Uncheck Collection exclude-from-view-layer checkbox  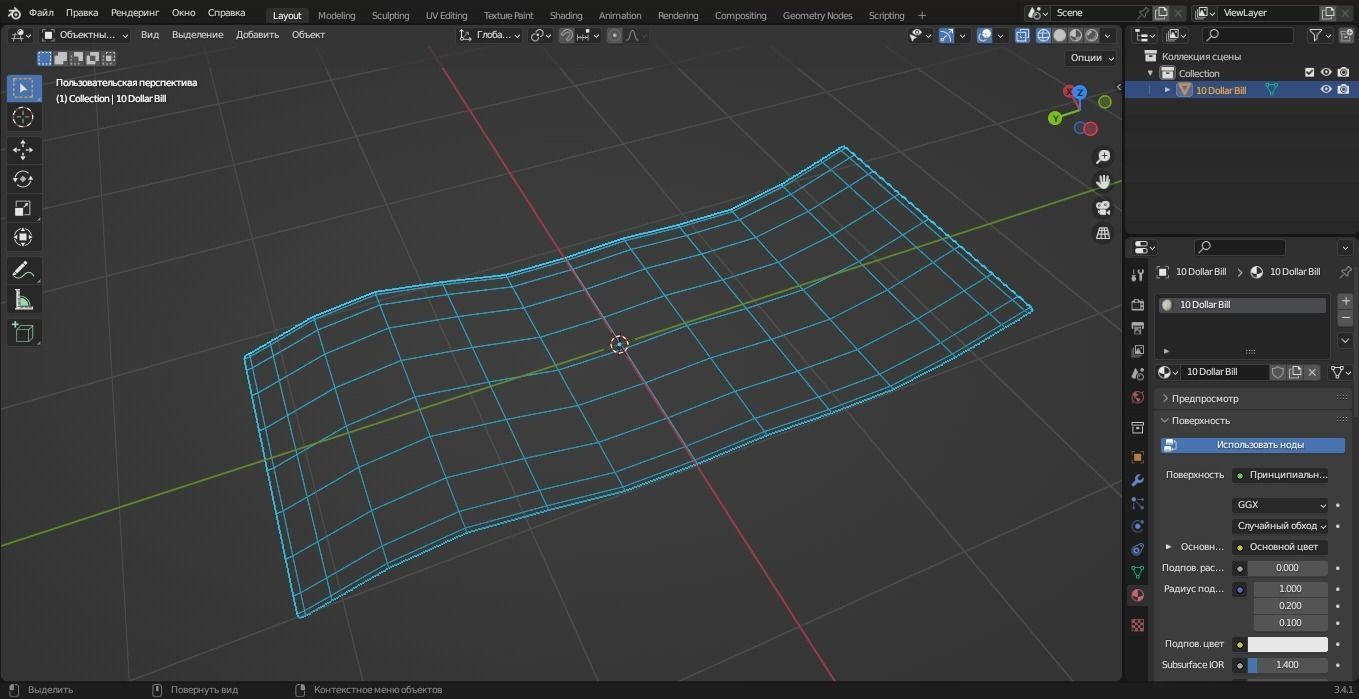[1309, 73]
